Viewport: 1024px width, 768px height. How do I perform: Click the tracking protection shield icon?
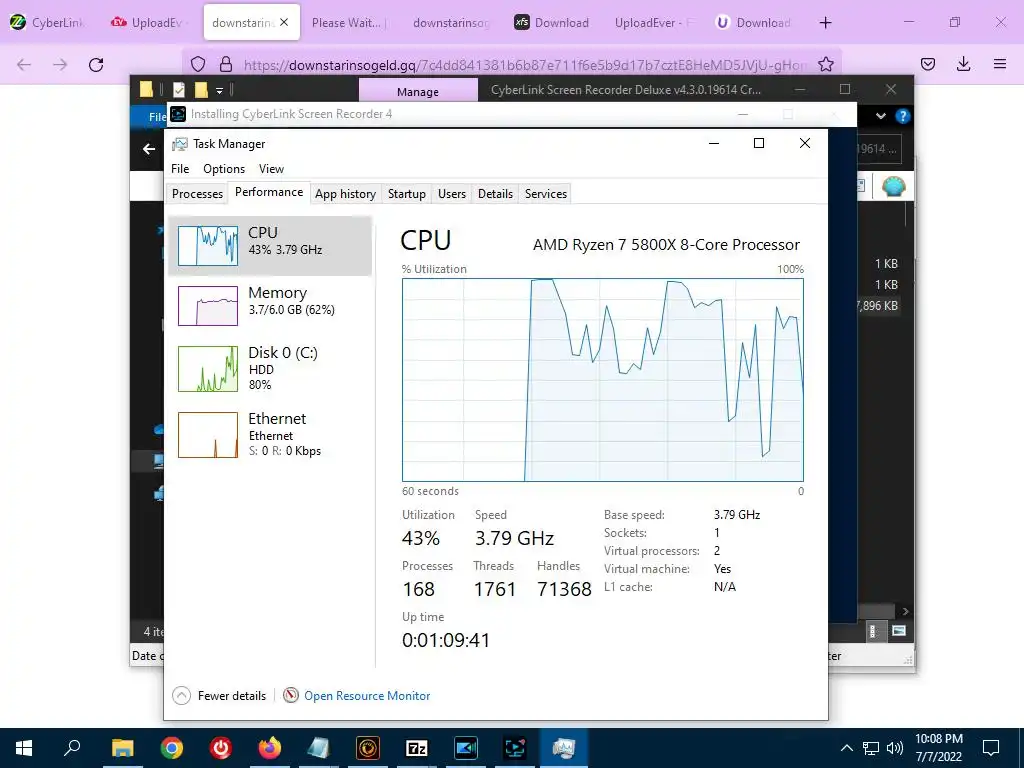click(198, 64)
